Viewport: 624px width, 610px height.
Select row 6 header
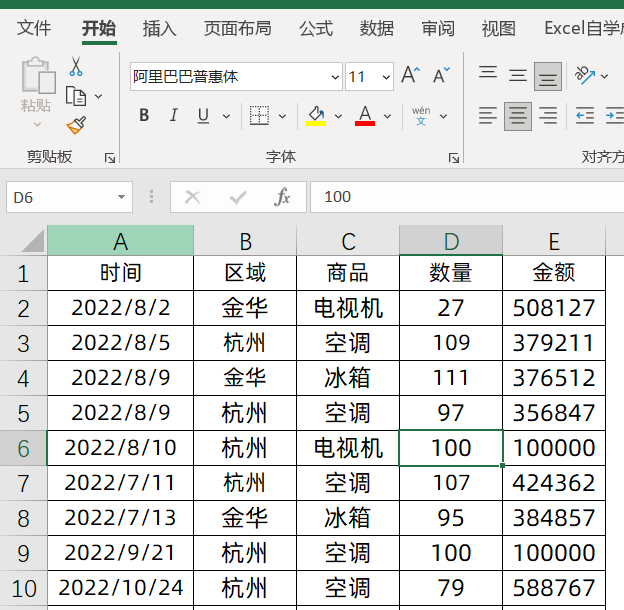point(23,448)
